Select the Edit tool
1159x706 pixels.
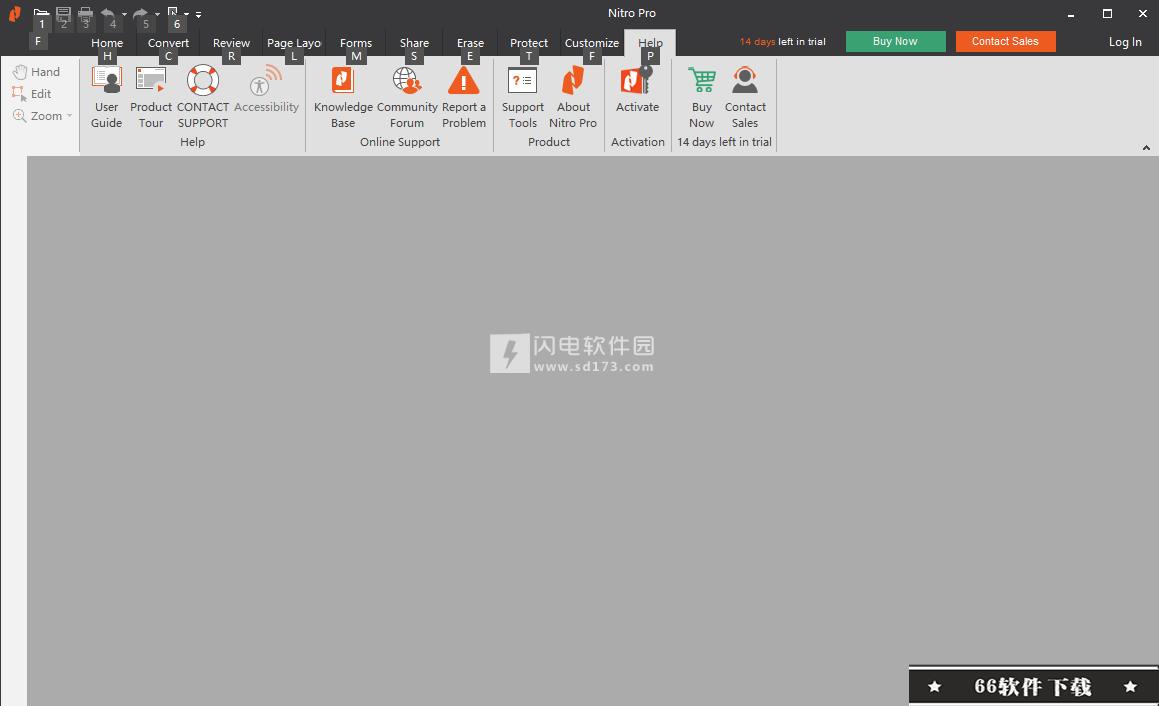coord(32,94)
